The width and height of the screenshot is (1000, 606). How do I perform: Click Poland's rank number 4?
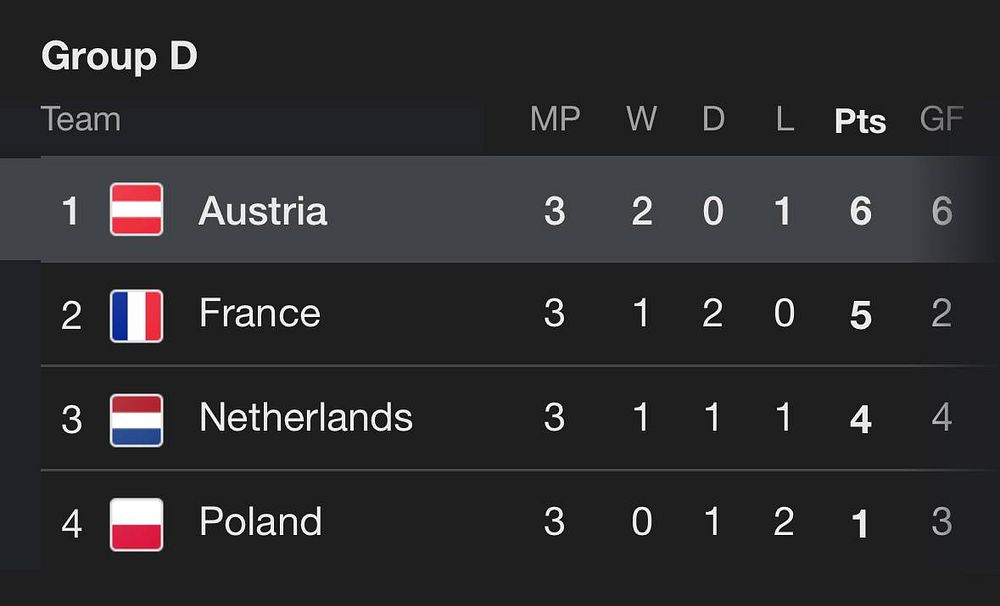click(71, 523)
